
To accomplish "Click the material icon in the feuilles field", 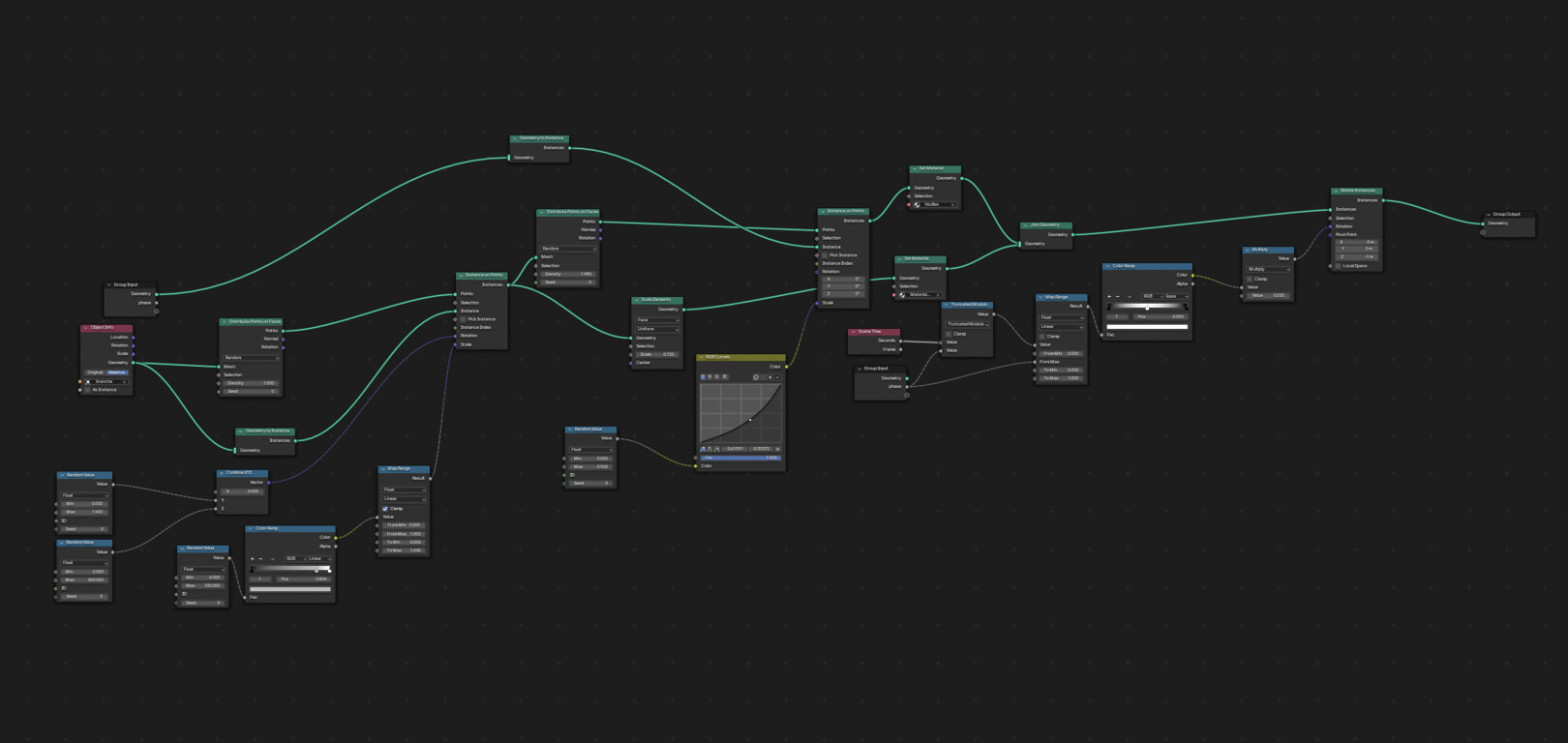I will pyautogui.click(x=918, y=204).
